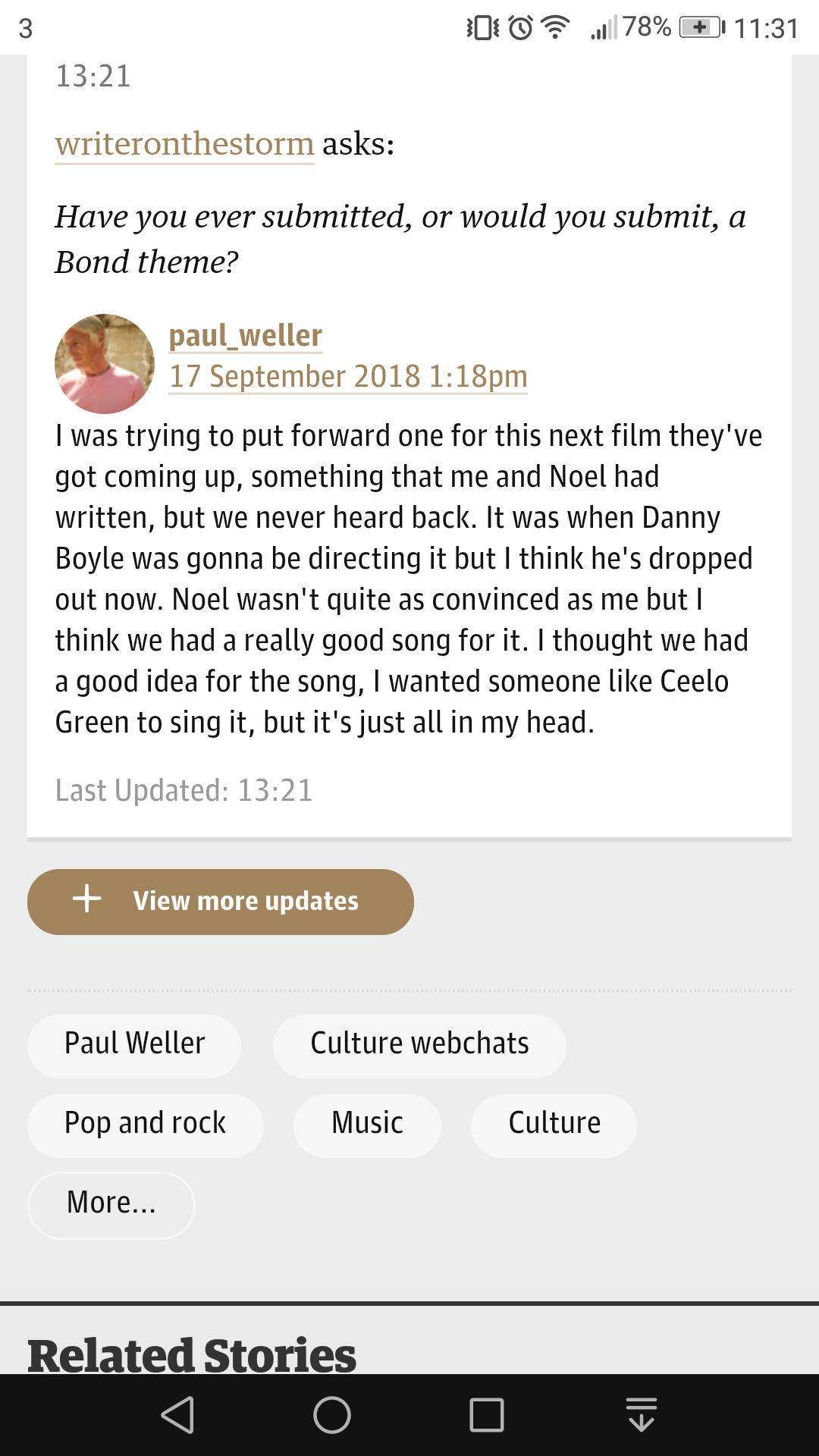This screenshot has width=819, height=1456.
Task: Open the paul_weller username link
Action: [246, 335]
